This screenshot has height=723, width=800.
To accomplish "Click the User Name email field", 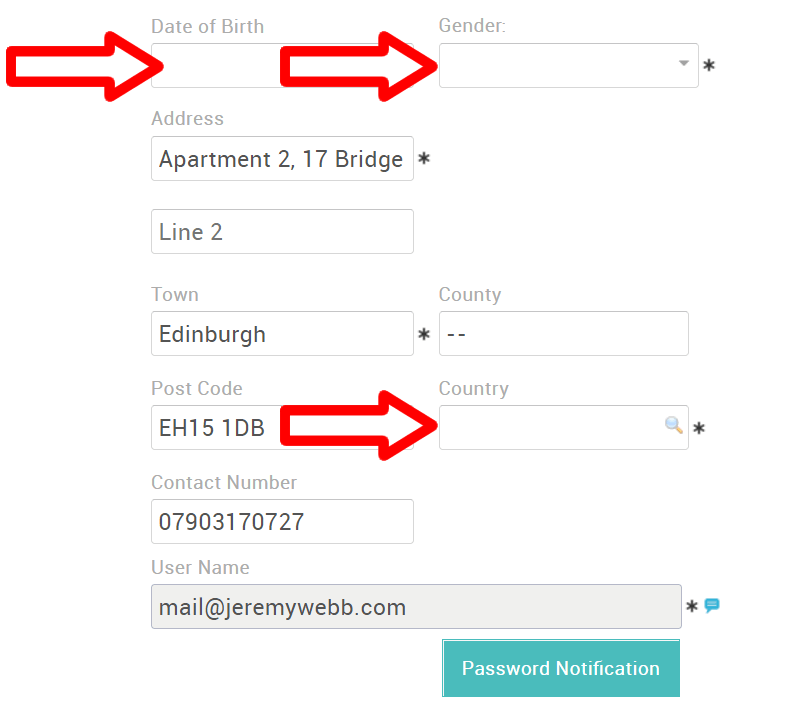I will point(416,606).
